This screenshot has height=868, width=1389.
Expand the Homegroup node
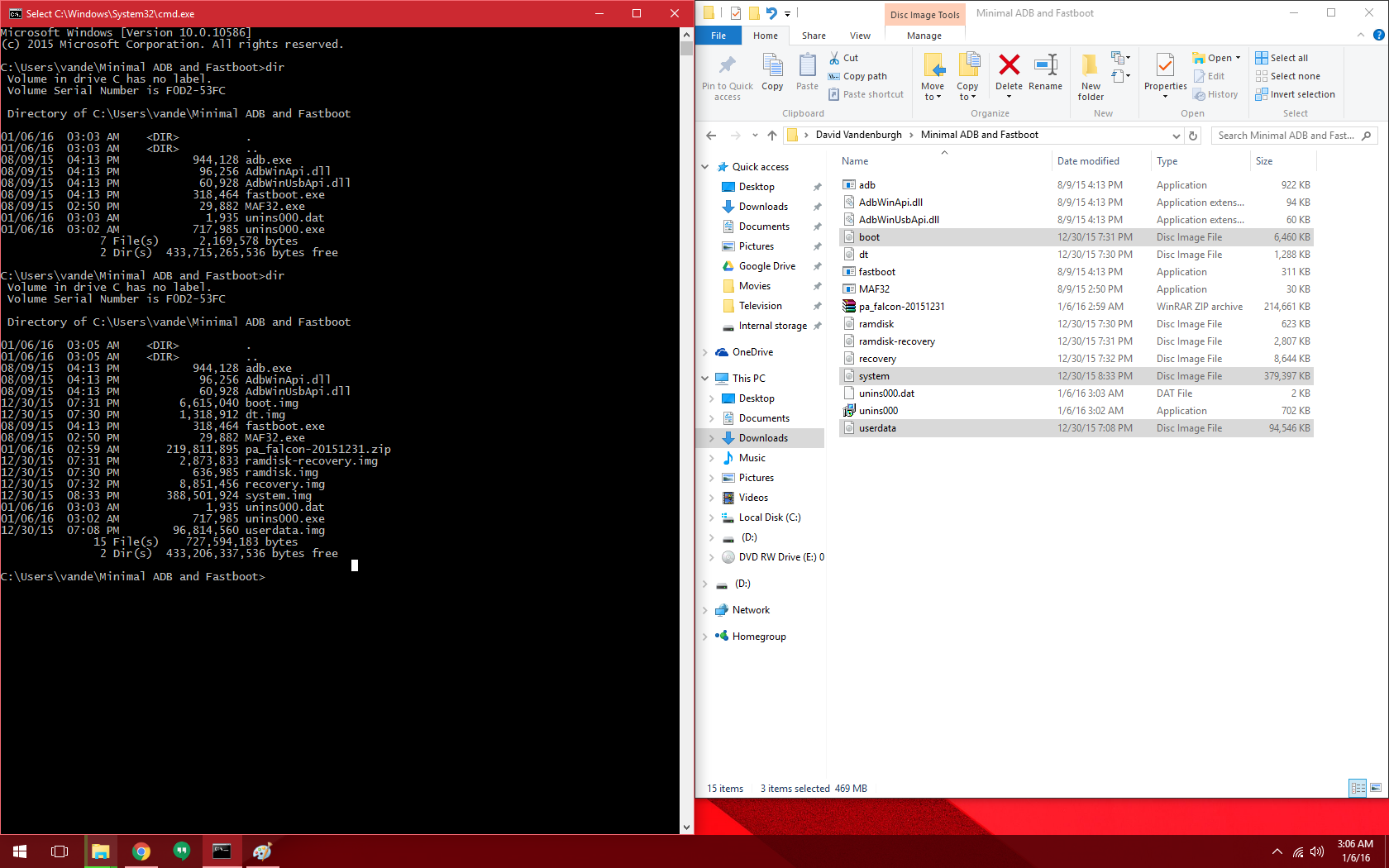pos(705,637)
